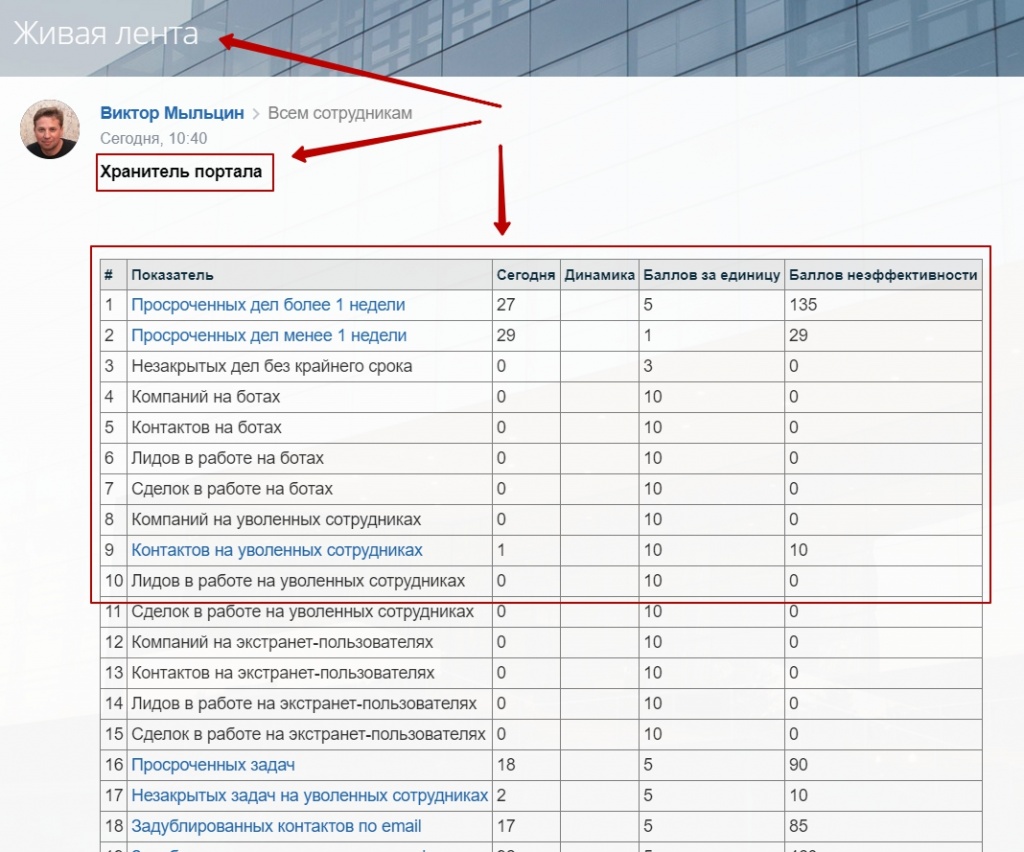Select the Хранитель портала post title
The image size is (1024, 852).
[181, 172]
